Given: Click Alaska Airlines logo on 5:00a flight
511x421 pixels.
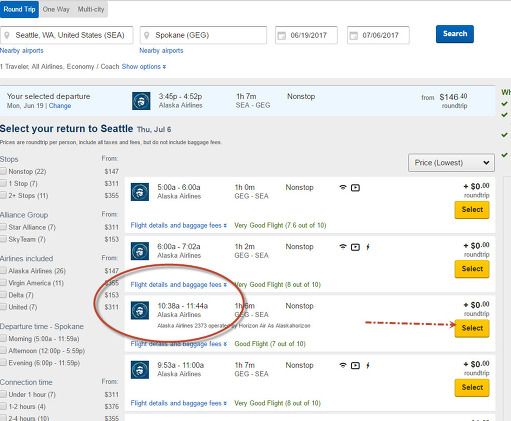Looking at the screenshot, I should click(140, 192).
